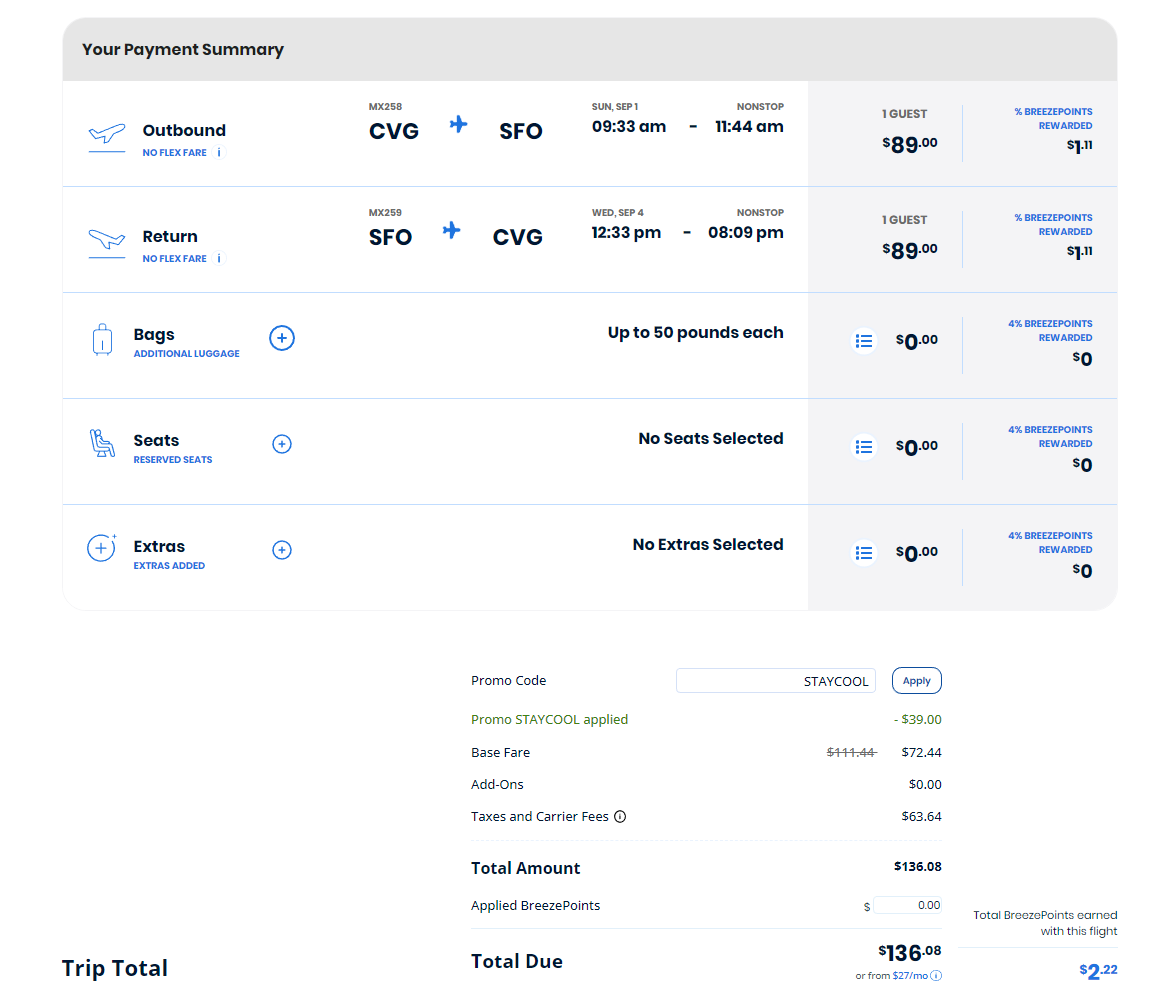Open info for Return No Flex Fare
This screenshot has height=989, width=1163.
pyautogui.click(x=220, y=259)
